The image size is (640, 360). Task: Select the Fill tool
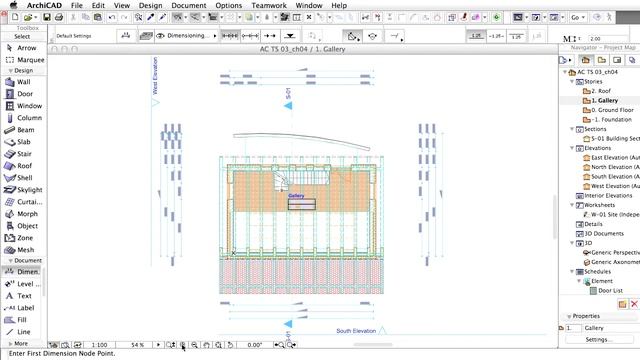click(23, 320)
